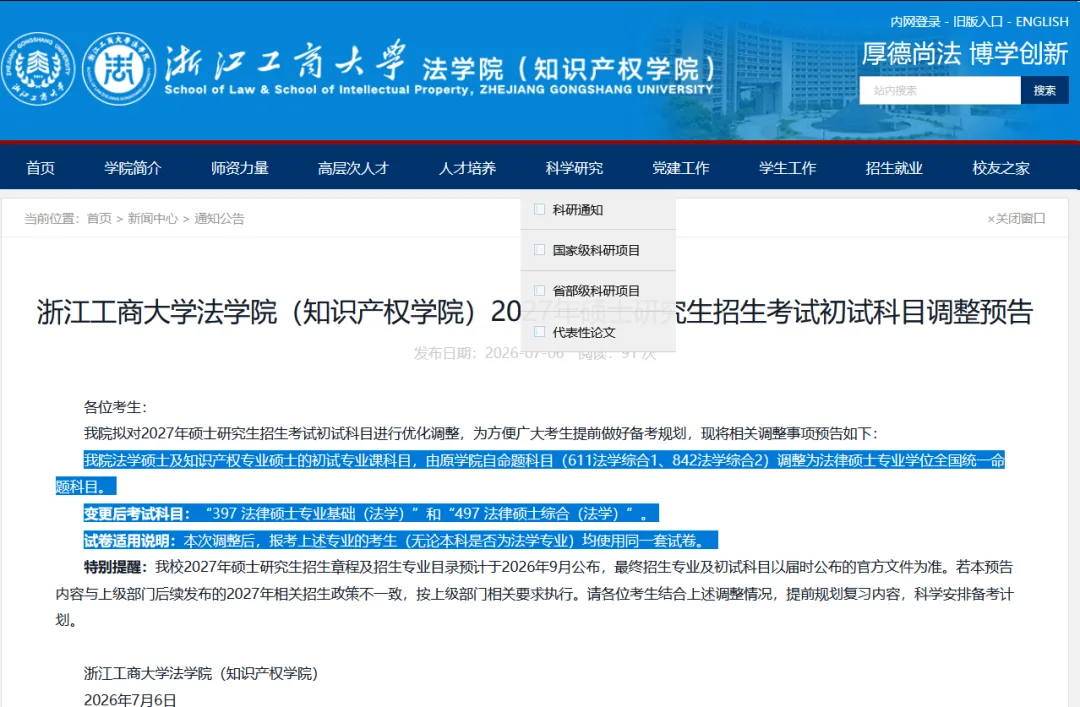Click the highlighted 试卷适用说明 line
The height and width of the screenshot is (707, 1080).
click(x=400, y=540)
